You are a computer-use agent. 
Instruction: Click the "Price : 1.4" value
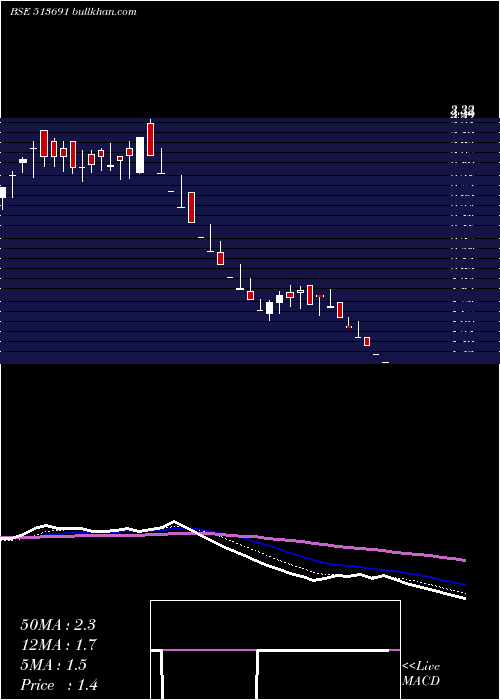59,685
